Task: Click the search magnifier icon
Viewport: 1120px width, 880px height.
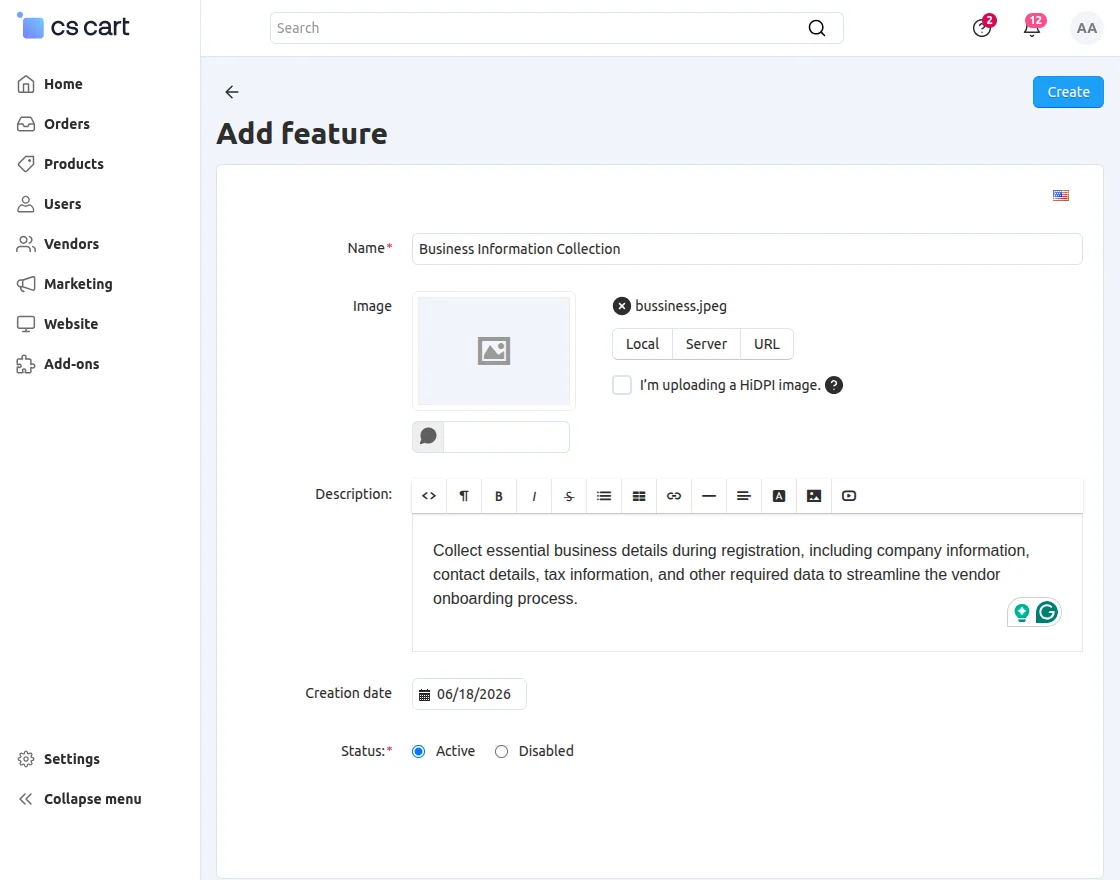Action: click(x=816, y=28)
